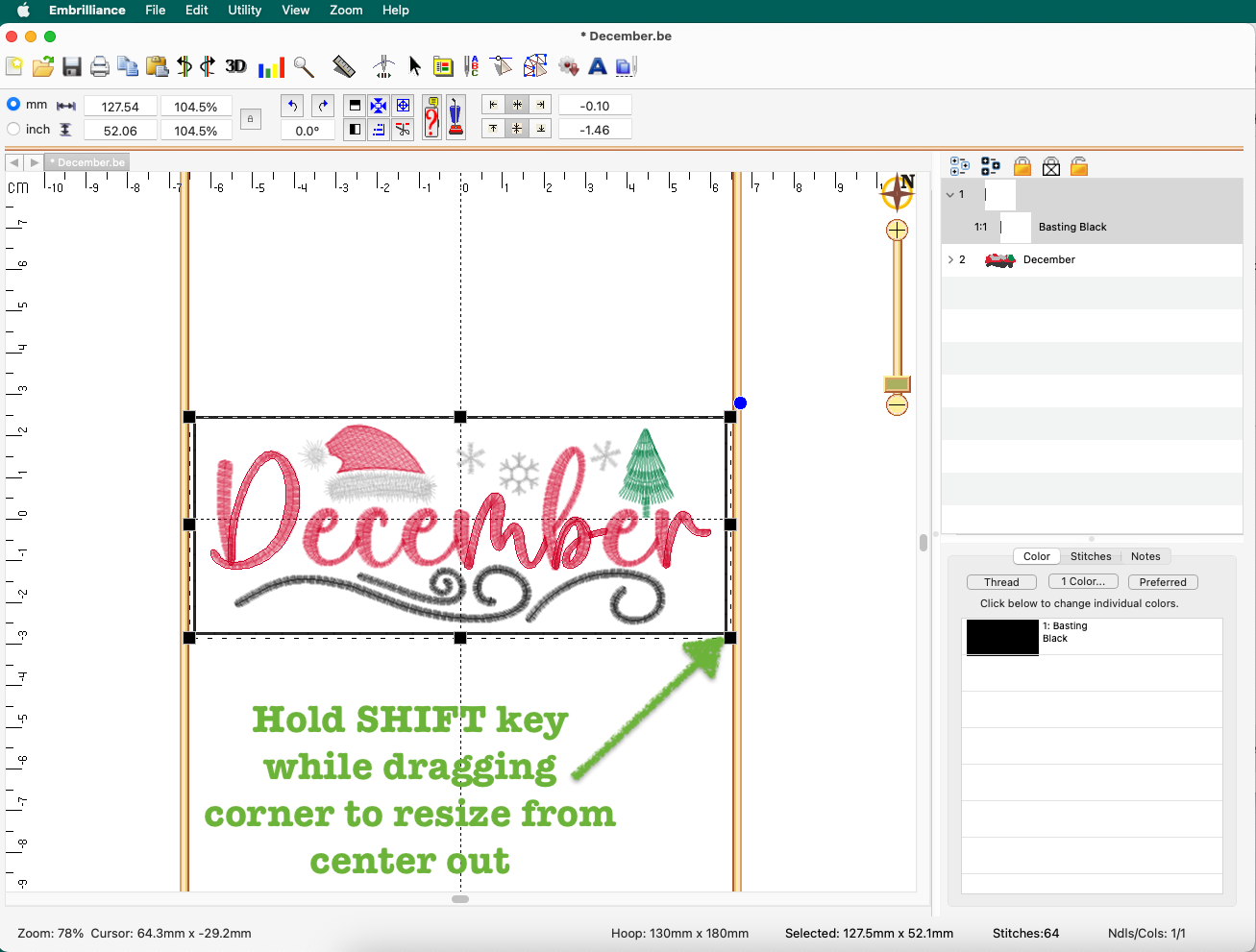Click the rotate left arrow button
This screenshot has height=952, width=1256.
click(293, 106)
